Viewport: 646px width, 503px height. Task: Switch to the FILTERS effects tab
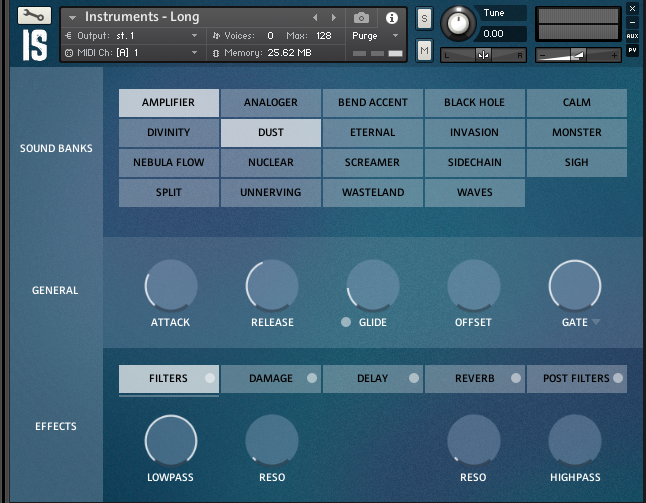[x=169, y=379]
